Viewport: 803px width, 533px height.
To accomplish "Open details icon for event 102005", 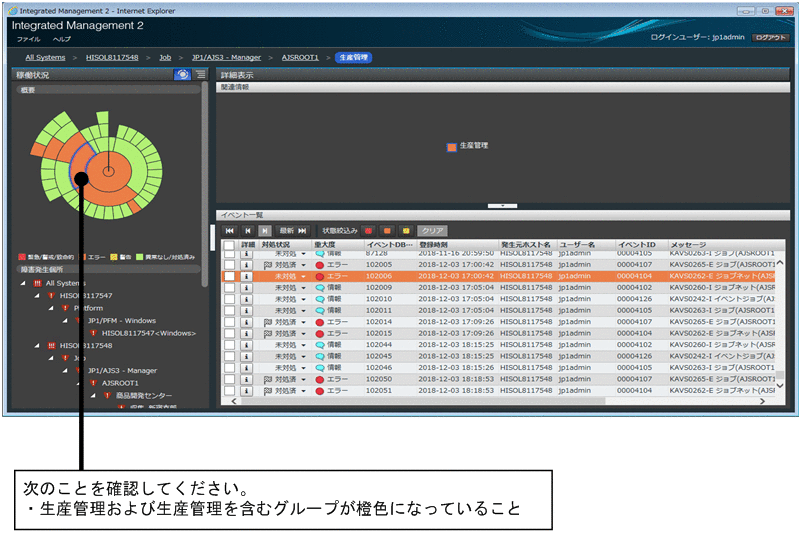I will point(247,265).
